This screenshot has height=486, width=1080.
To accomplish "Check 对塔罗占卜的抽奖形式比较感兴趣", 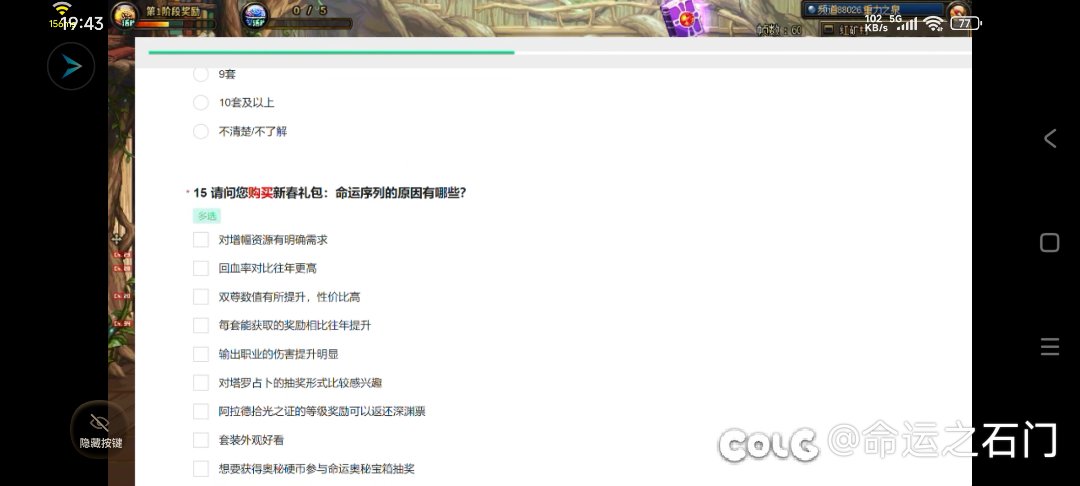I will 200,383.
